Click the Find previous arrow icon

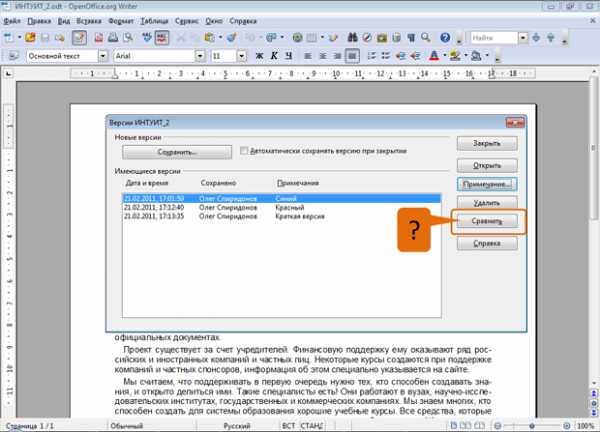coord(551,37)
